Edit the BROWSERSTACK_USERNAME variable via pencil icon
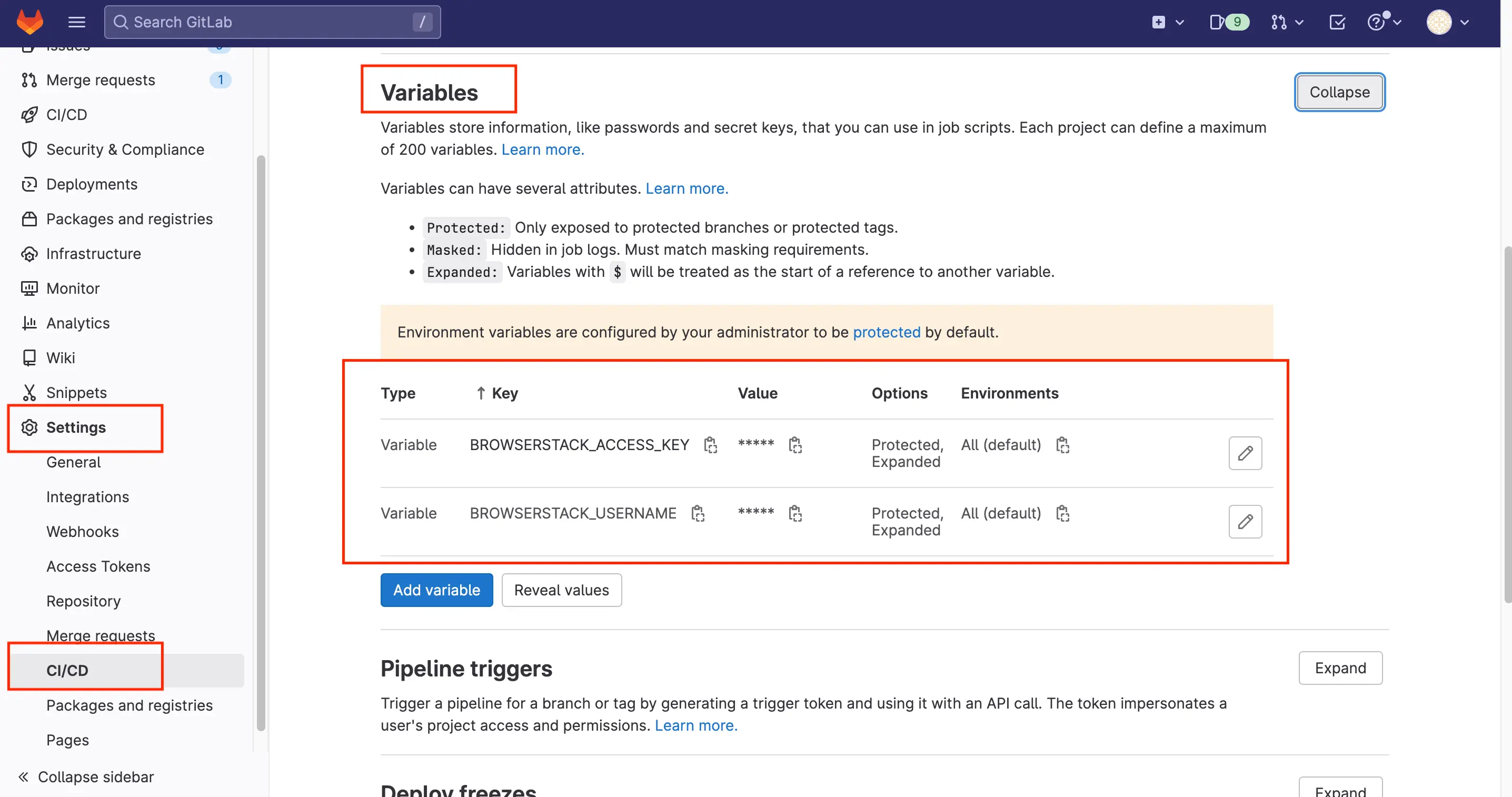The width and height of the screenshot is (1512, 797). point(1245,522)
